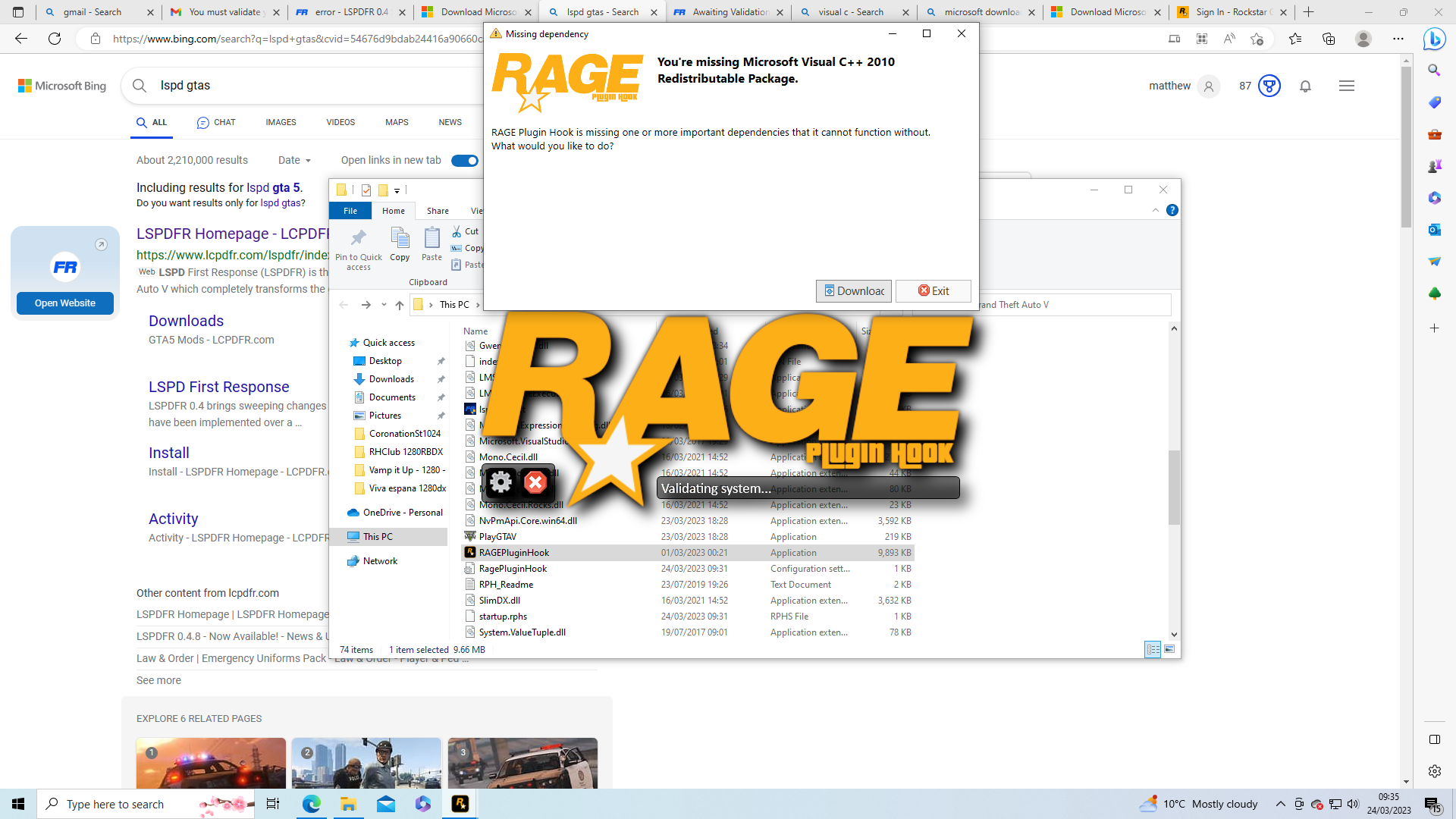Click the Download button in dialog
The width and height of the screenshot is (1456, 819).
853,291
